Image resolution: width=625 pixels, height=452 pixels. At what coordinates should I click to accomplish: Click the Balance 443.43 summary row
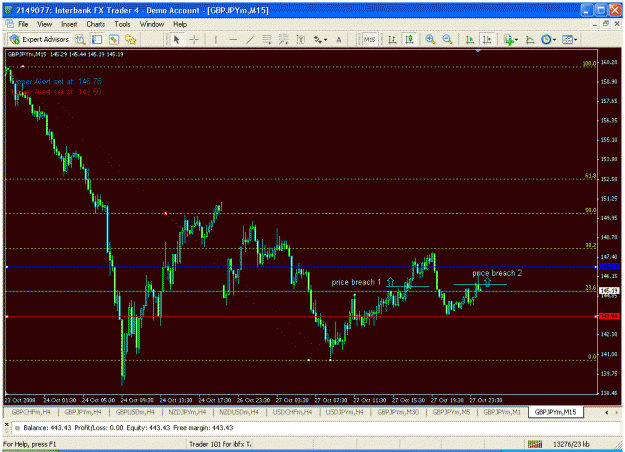[128, 428]
